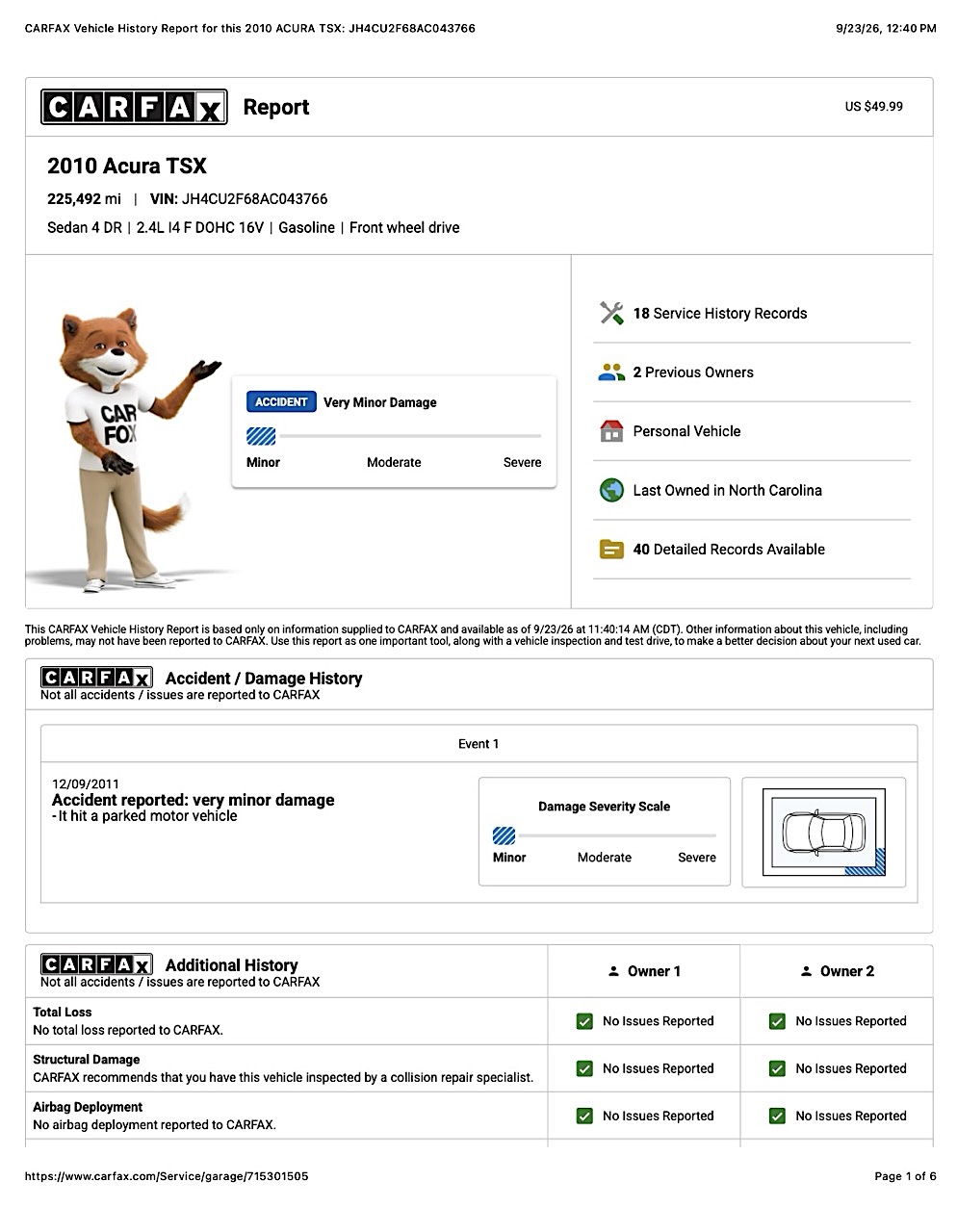Click Structural Damage checkmark for Owner 2
The height and width of the screenshot is (1232, 957).
tap(777, 1068)
